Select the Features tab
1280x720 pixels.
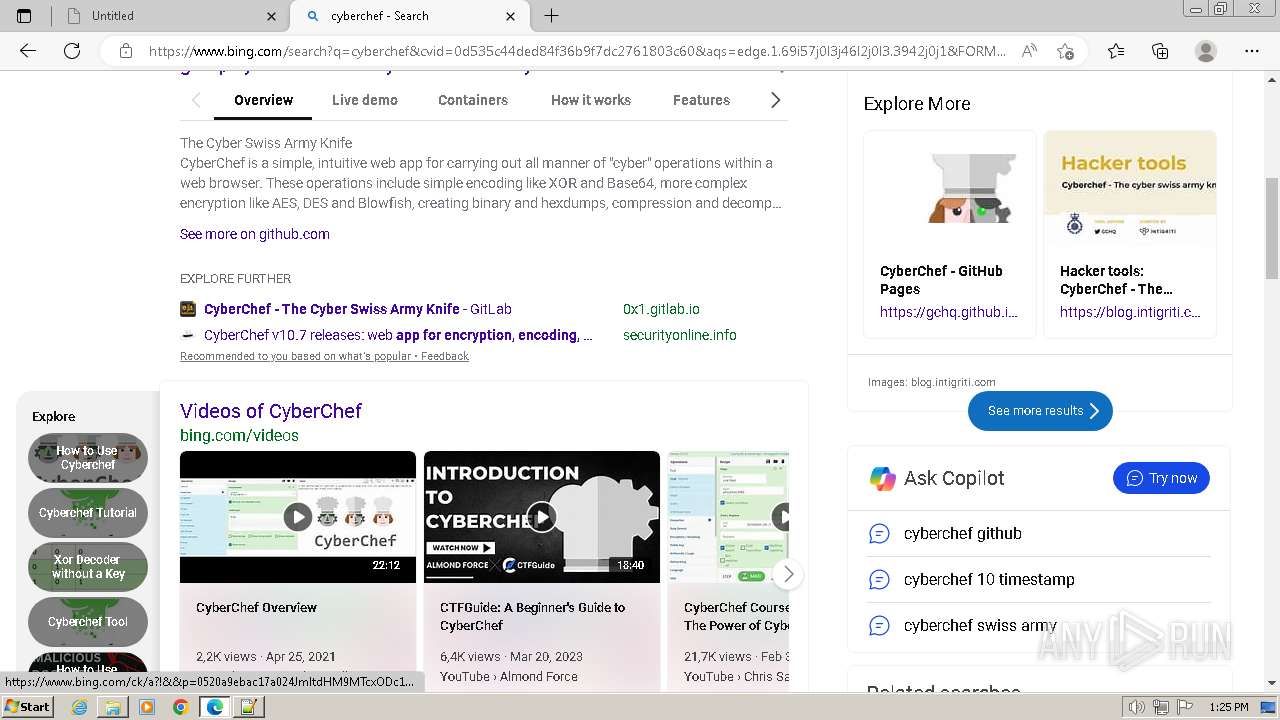[x=701, y=100]
